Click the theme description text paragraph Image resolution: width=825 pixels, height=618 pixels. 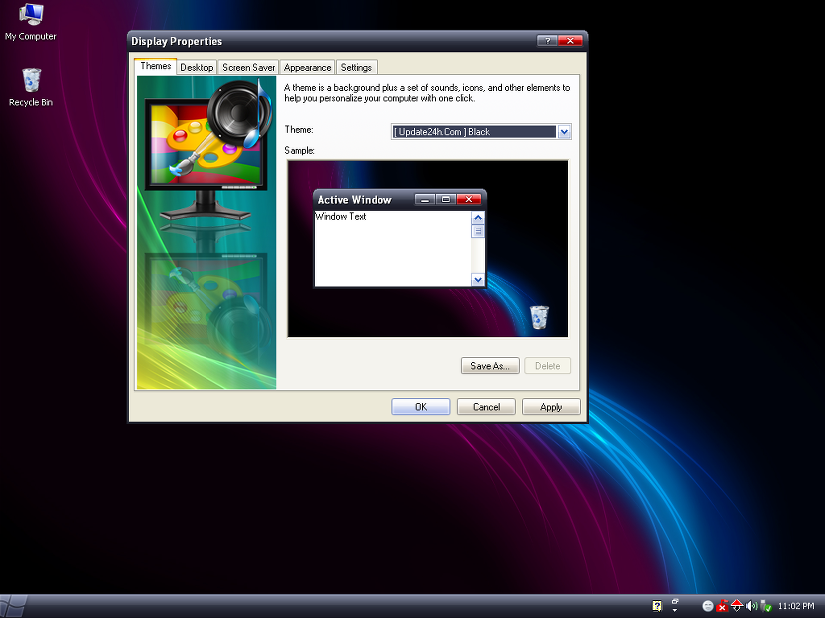(x=427, y=93)
